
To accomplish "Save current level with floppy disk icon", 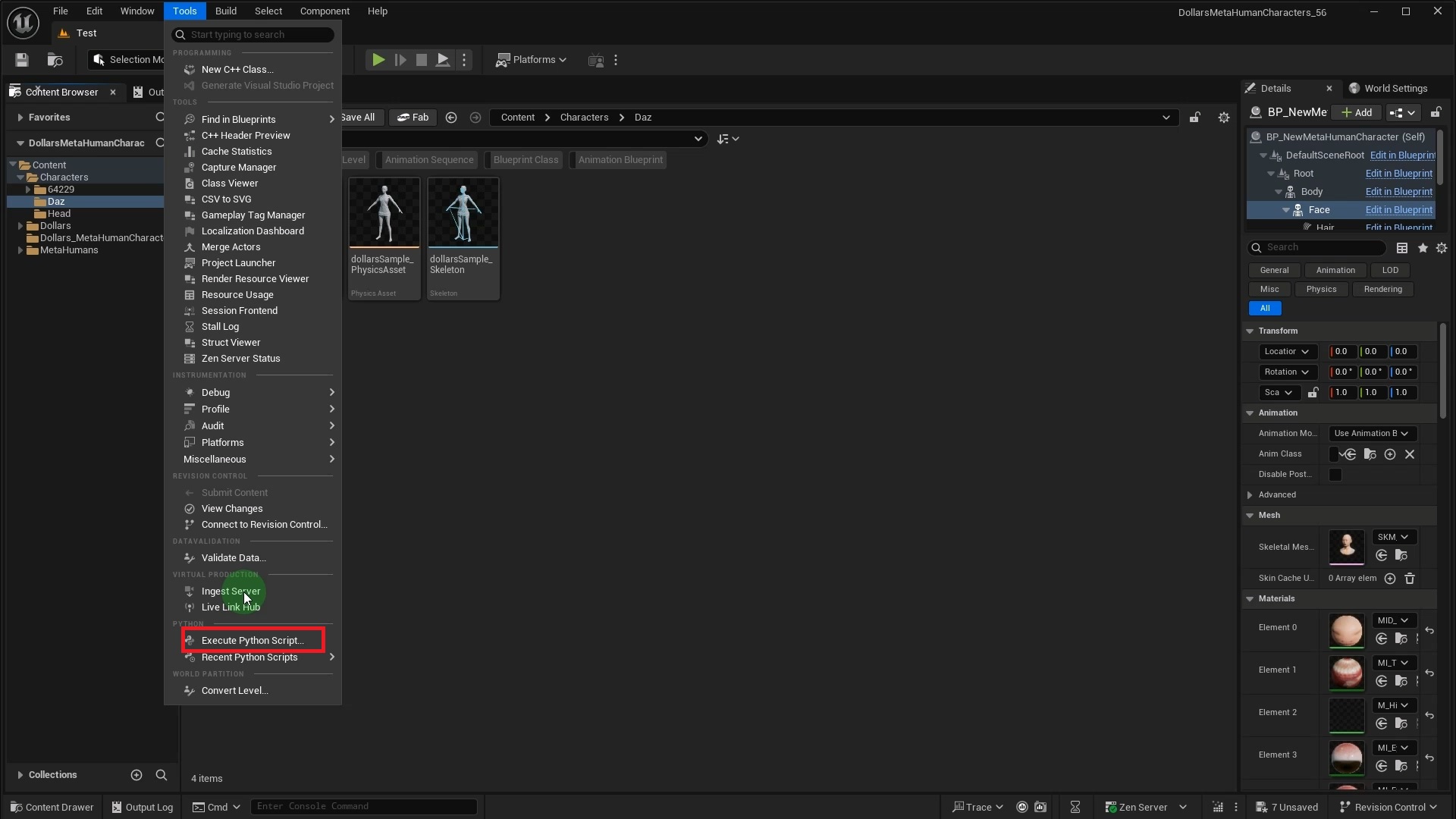I will pyautogui.click(x=22, y=60).
